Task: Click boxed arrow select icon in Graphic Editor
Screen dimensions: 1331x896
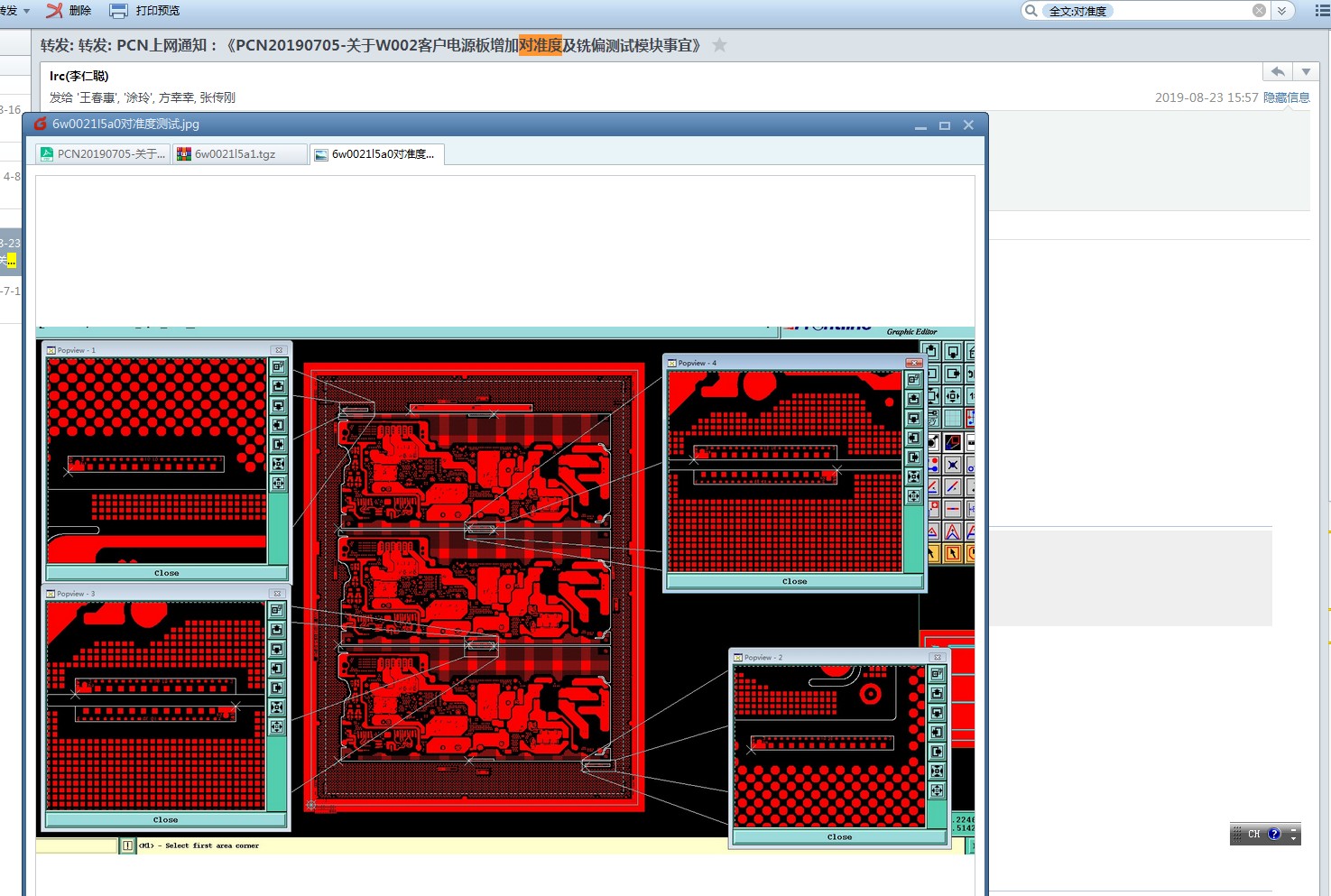Action: 953,553
